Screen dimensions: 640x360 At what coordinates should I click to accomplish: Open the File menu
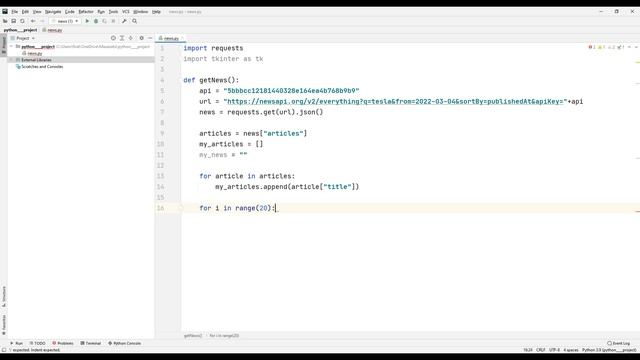(15, 12)
